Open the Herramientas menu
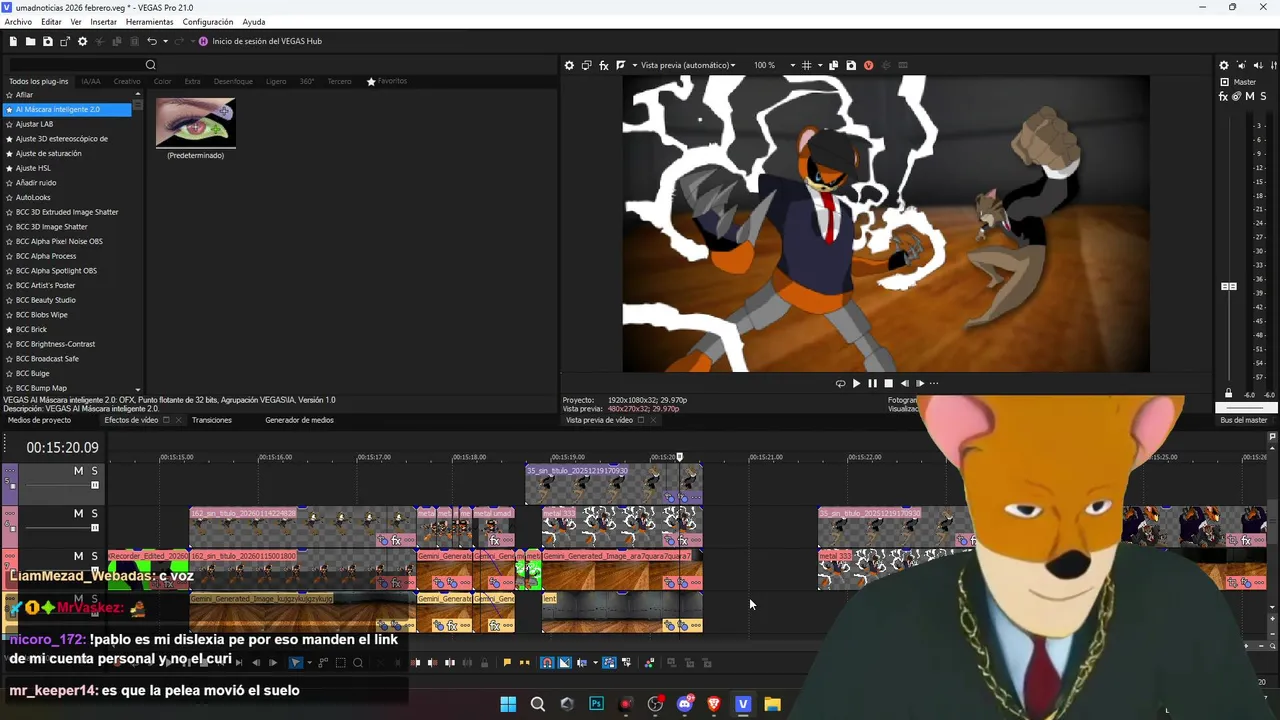The image size is (1280, 720). click(x=149, y=22)
